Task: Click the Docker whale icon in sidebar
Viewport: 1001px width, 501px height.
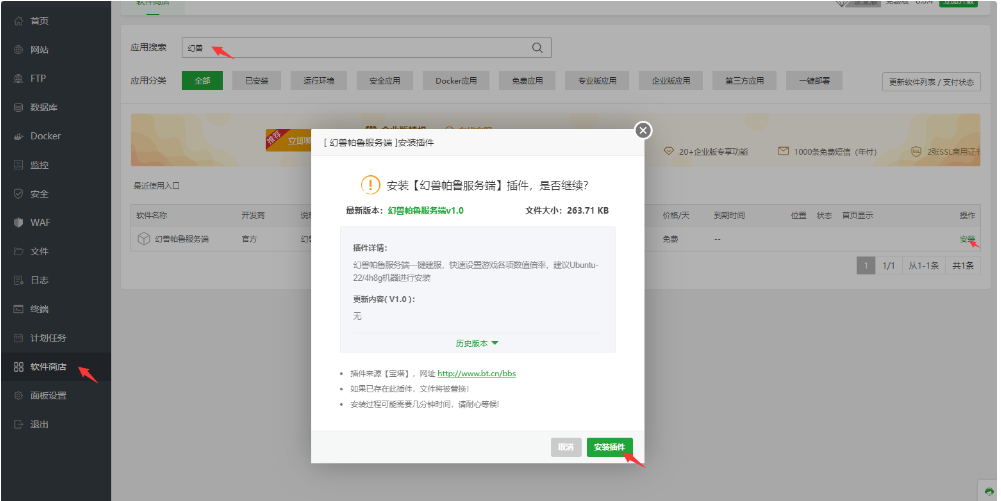Action: 19,136
